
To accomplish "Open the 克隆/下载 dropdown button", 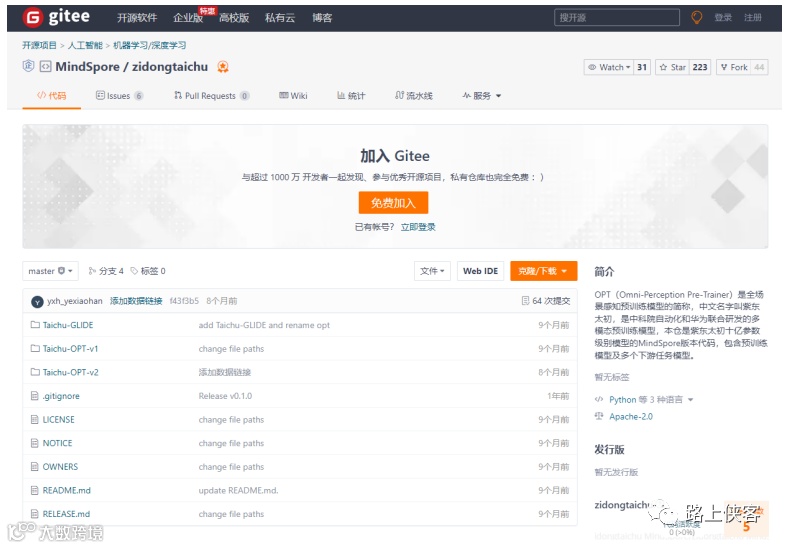I will click(543, 271).
